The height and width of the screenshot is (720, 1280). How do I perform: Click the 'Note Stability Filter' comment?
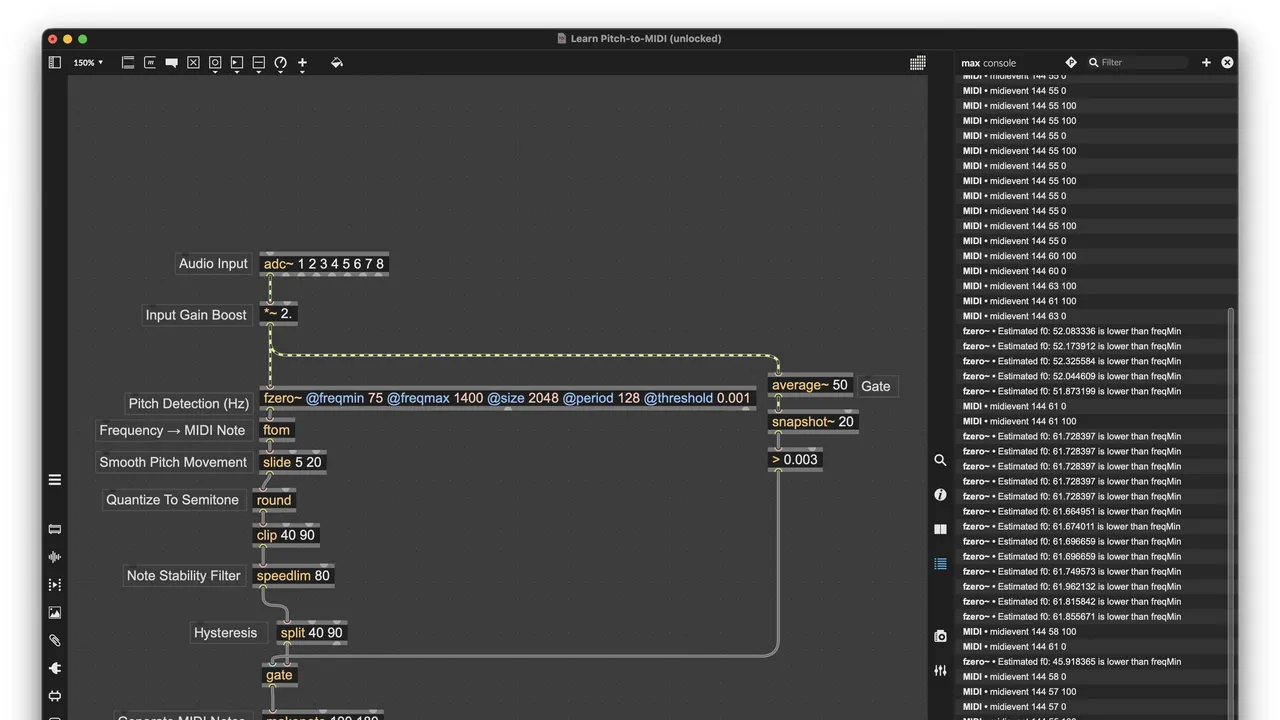(184, 576)
